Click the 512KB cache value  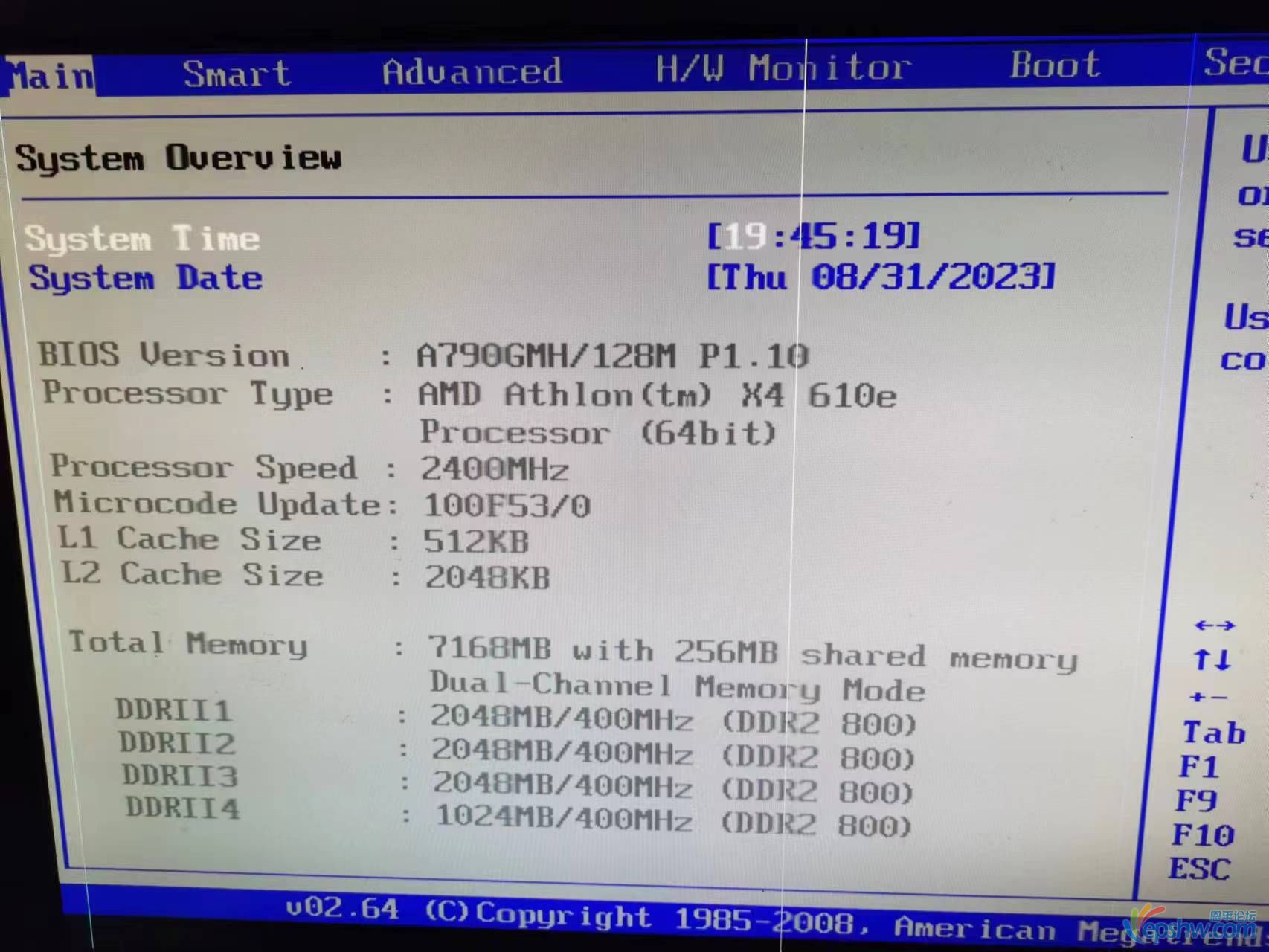pyautogui.click(x=476, y=541)
